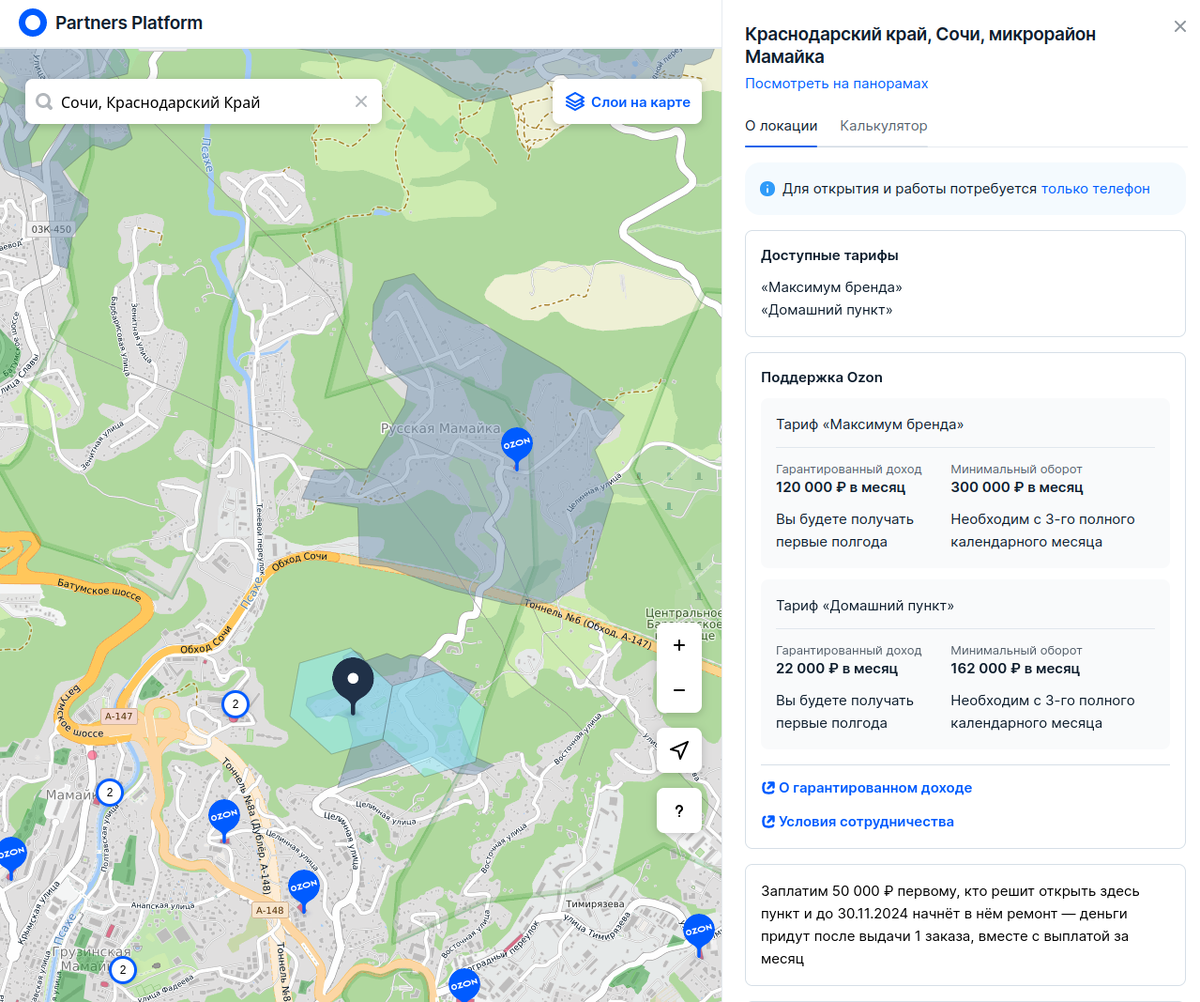The image size is (1200, 1002).
Task: Switch to the Калькулятор tab
Action: coord(883,126)
